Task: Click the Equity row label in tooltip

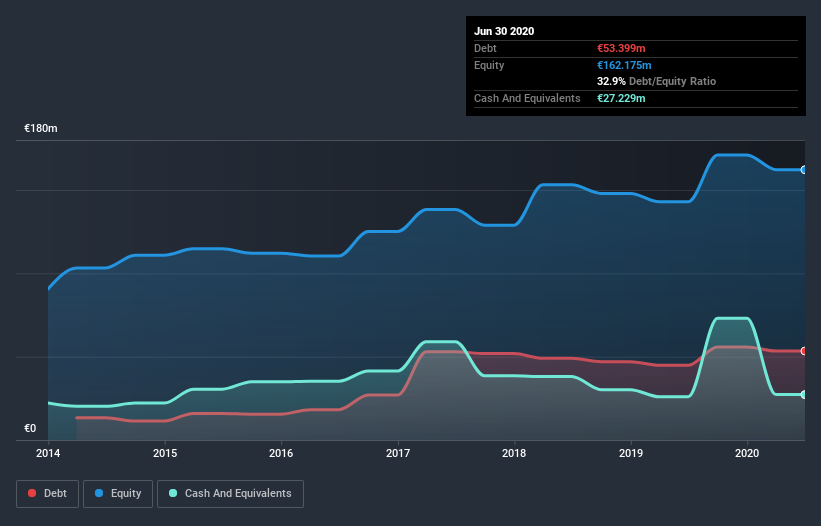Action: click(x=489, y=65)
